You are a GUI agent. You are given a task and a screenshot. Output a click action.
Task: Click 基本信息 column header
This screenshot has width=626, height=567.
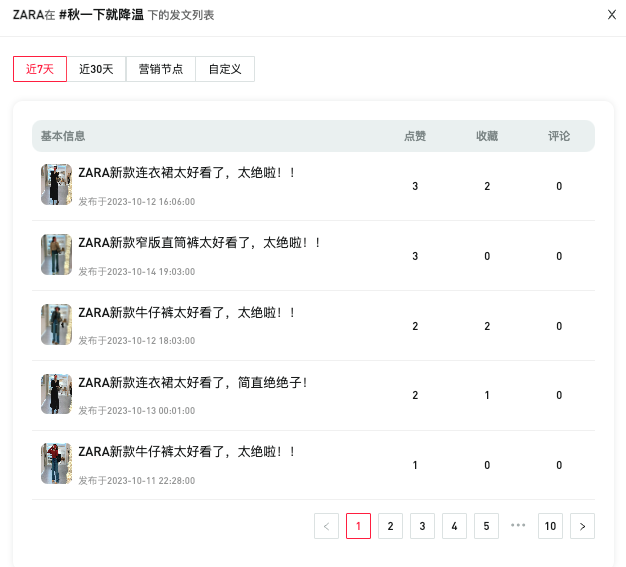(x=63, y=136)
